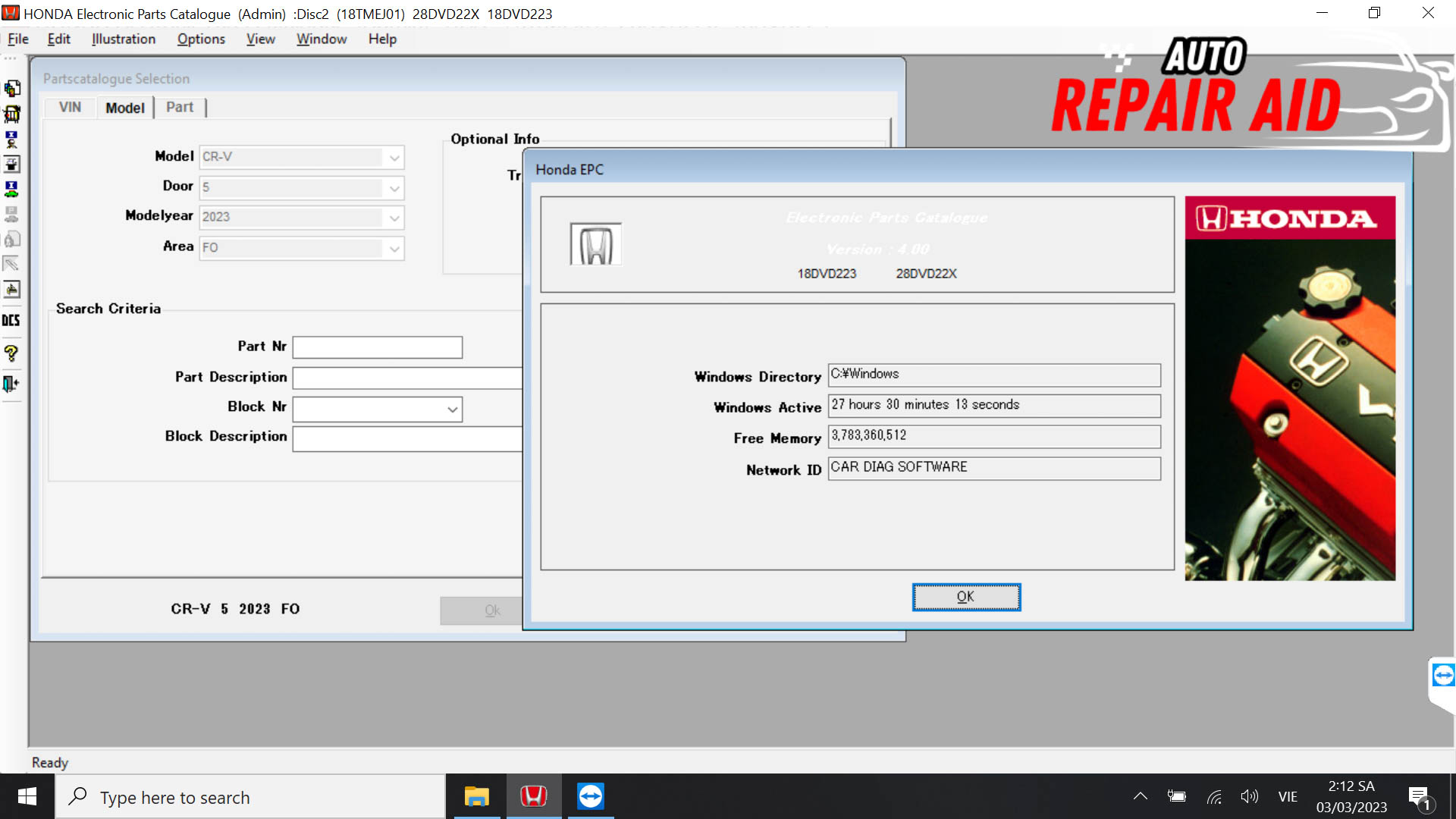This screenshot has height=819, width=1456.
Task: Open TeamViewer from the taskbar
Action: click(591, 796)
